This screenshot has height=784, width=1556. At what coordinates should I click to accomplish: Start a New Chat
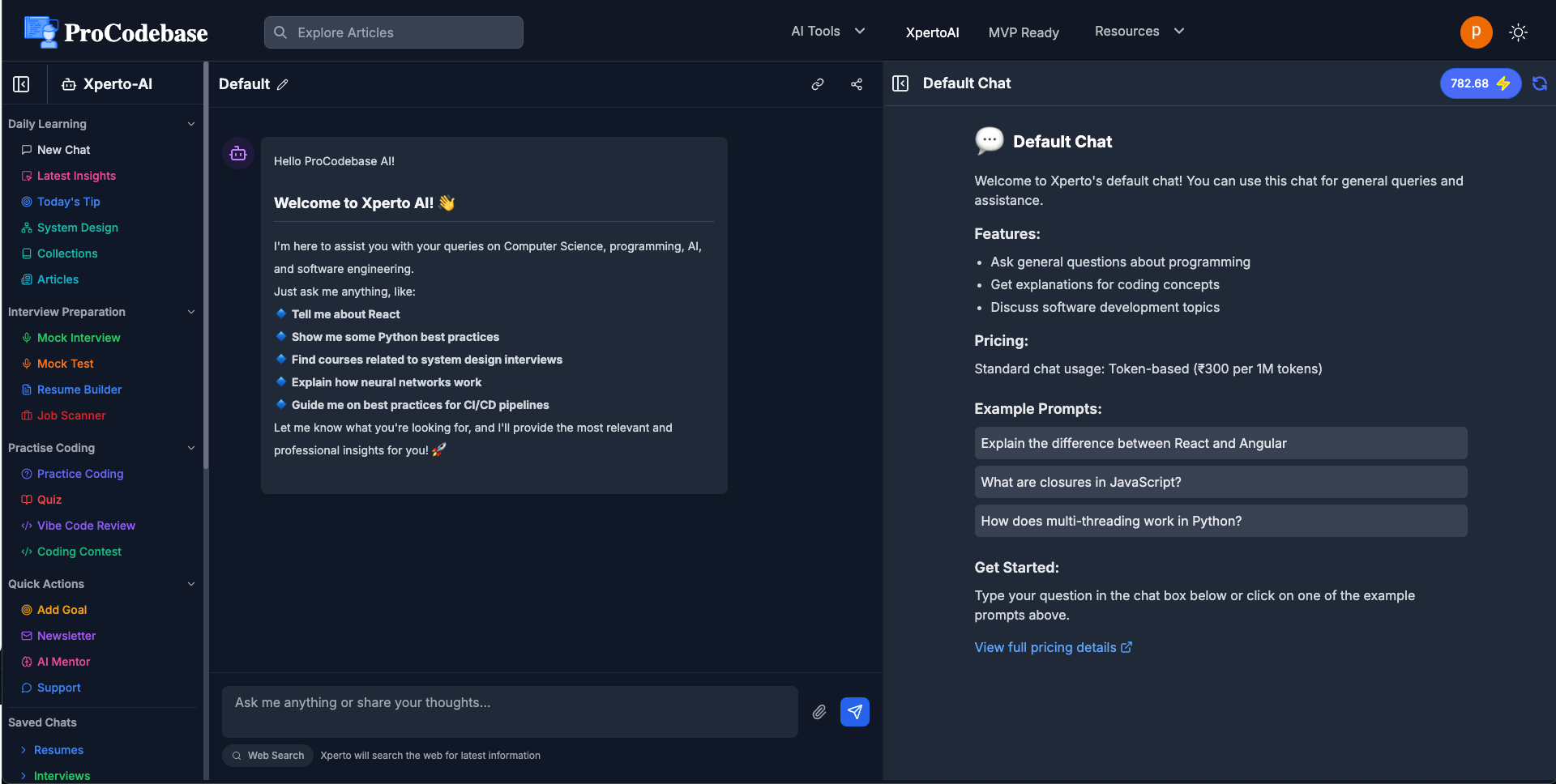56,150
